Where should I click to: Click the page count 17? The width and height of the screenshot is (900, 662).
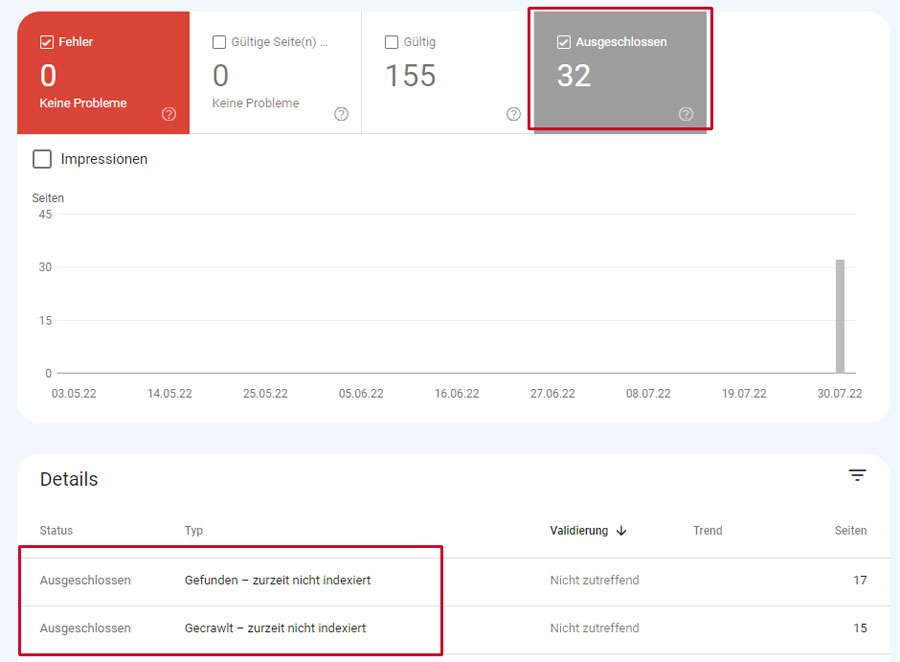[x=860, y=580]
